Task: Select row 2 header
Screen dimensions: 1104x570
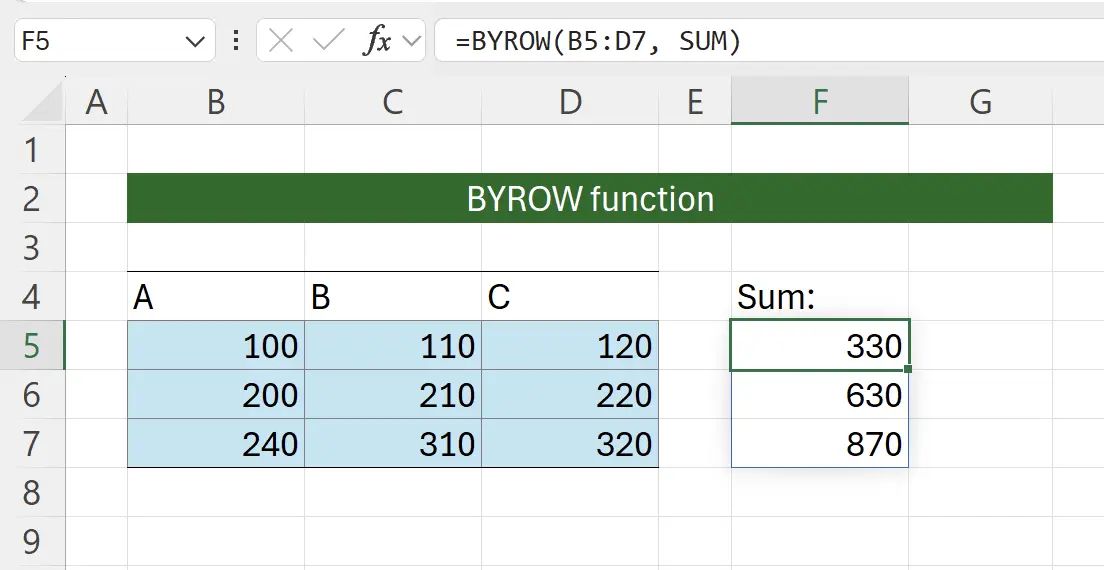Action: (x=32, y=198)
